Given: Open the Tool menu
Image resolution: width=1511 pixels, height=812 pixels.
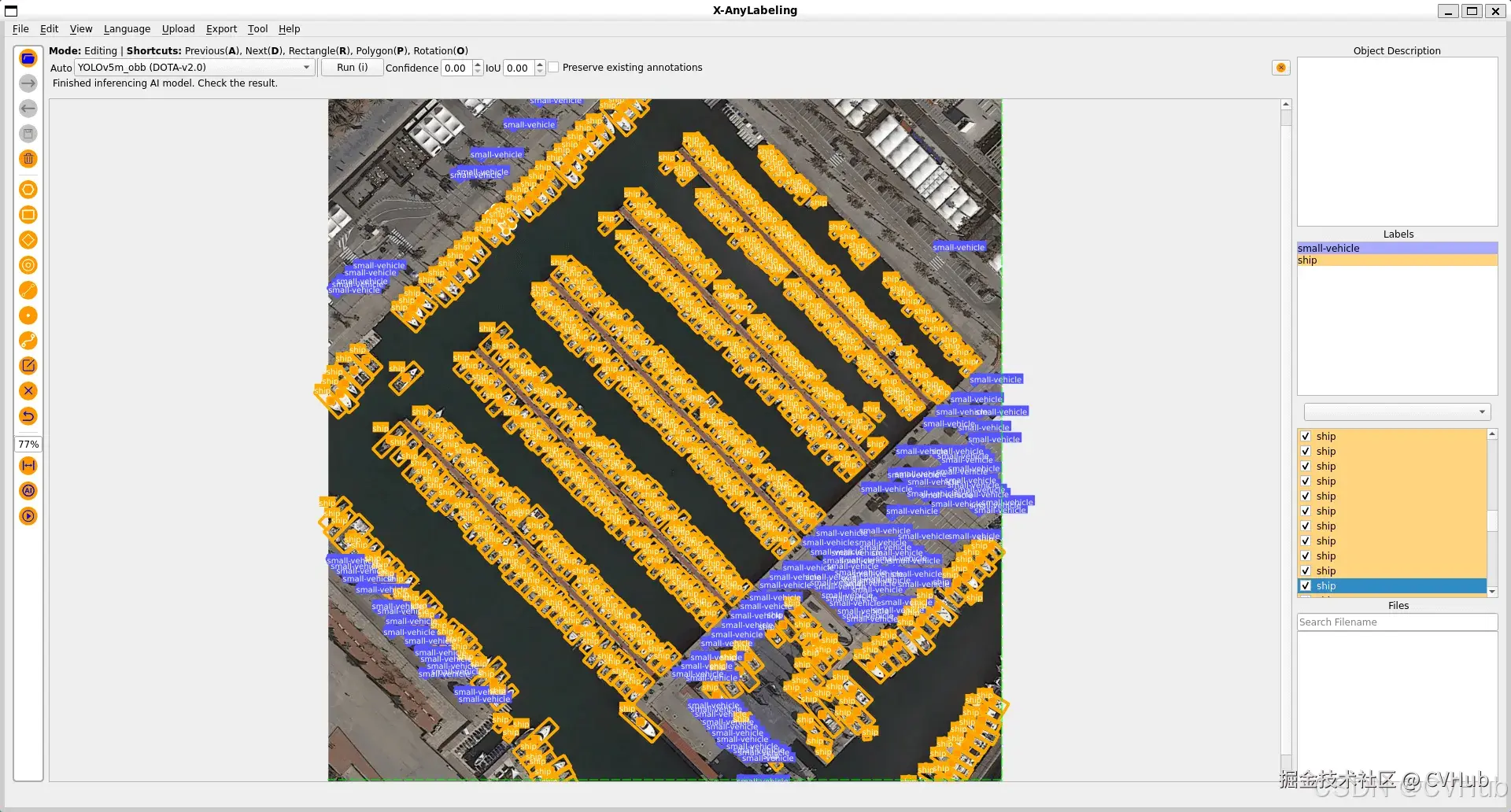Looking at the screenshot, I should (x=257, y=29).
